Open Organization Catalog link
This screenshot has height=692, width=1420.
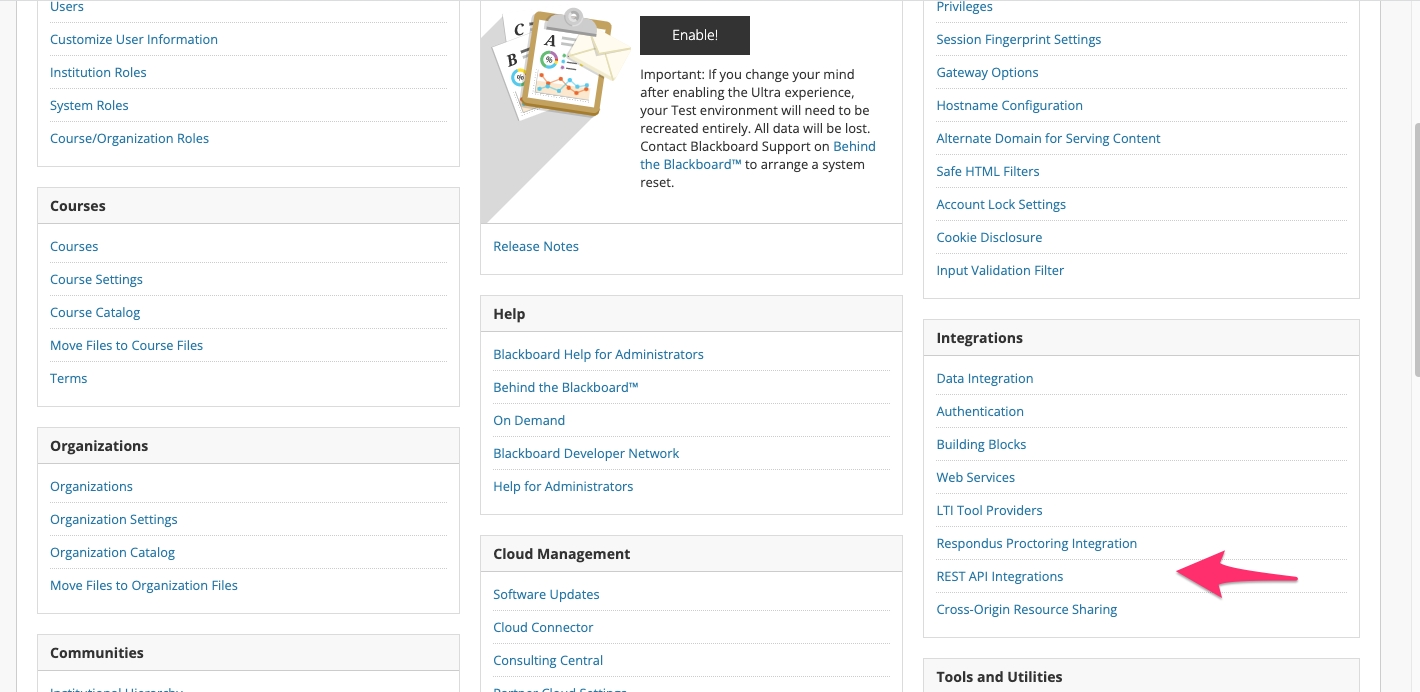point(112,552)
